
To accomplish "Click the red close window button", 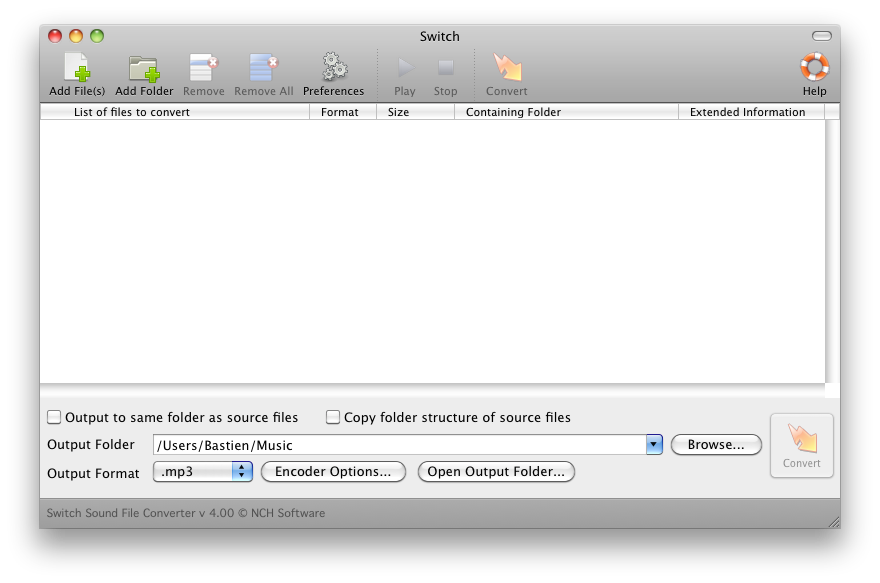I will pos(55,36).
